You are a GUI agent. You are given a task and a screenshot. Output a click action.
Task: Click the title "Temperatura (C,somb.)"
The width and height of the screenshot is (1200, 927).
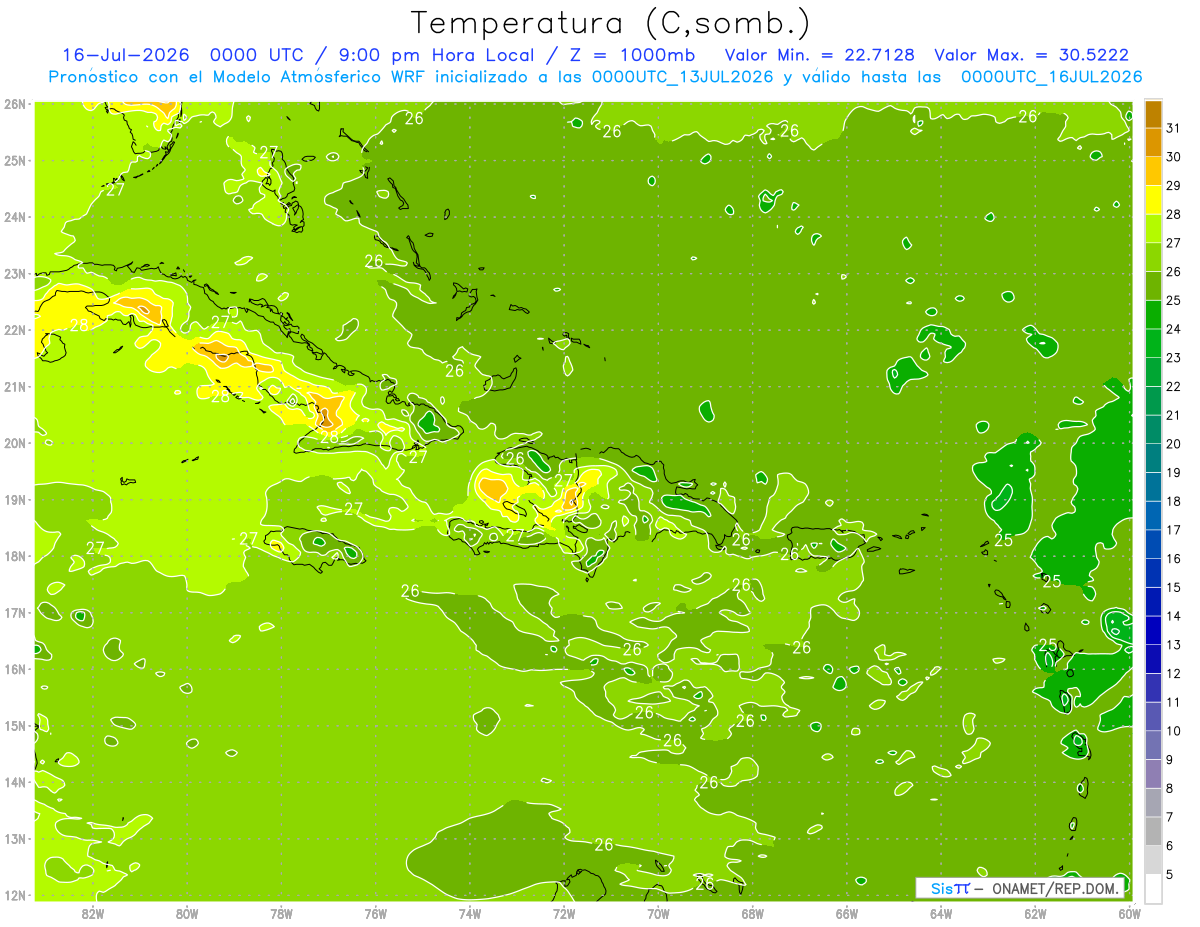click(x=611, y=23)
